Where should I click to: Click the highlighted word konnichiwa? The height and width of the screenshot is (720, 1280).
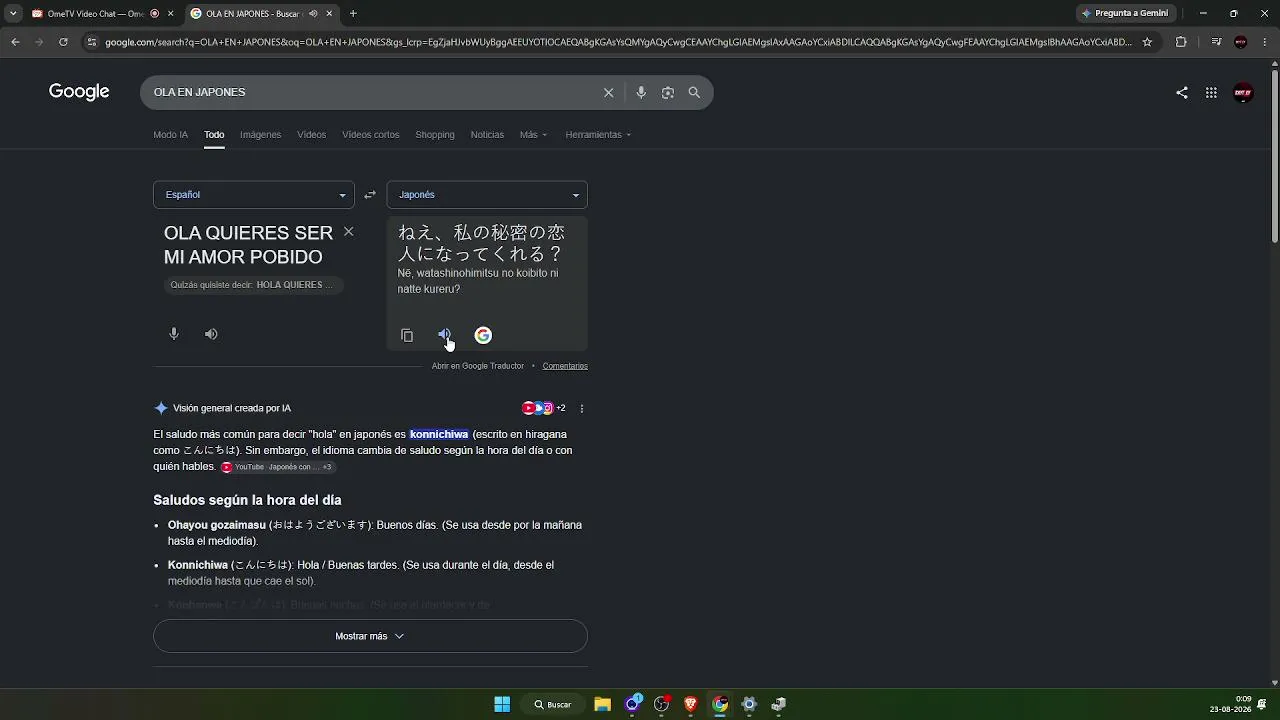point(439,434)
